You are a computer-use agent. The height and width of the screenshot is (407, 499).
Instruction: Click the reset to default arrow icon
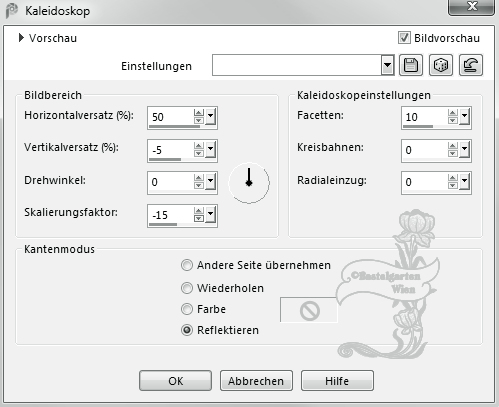pos(471,65)
